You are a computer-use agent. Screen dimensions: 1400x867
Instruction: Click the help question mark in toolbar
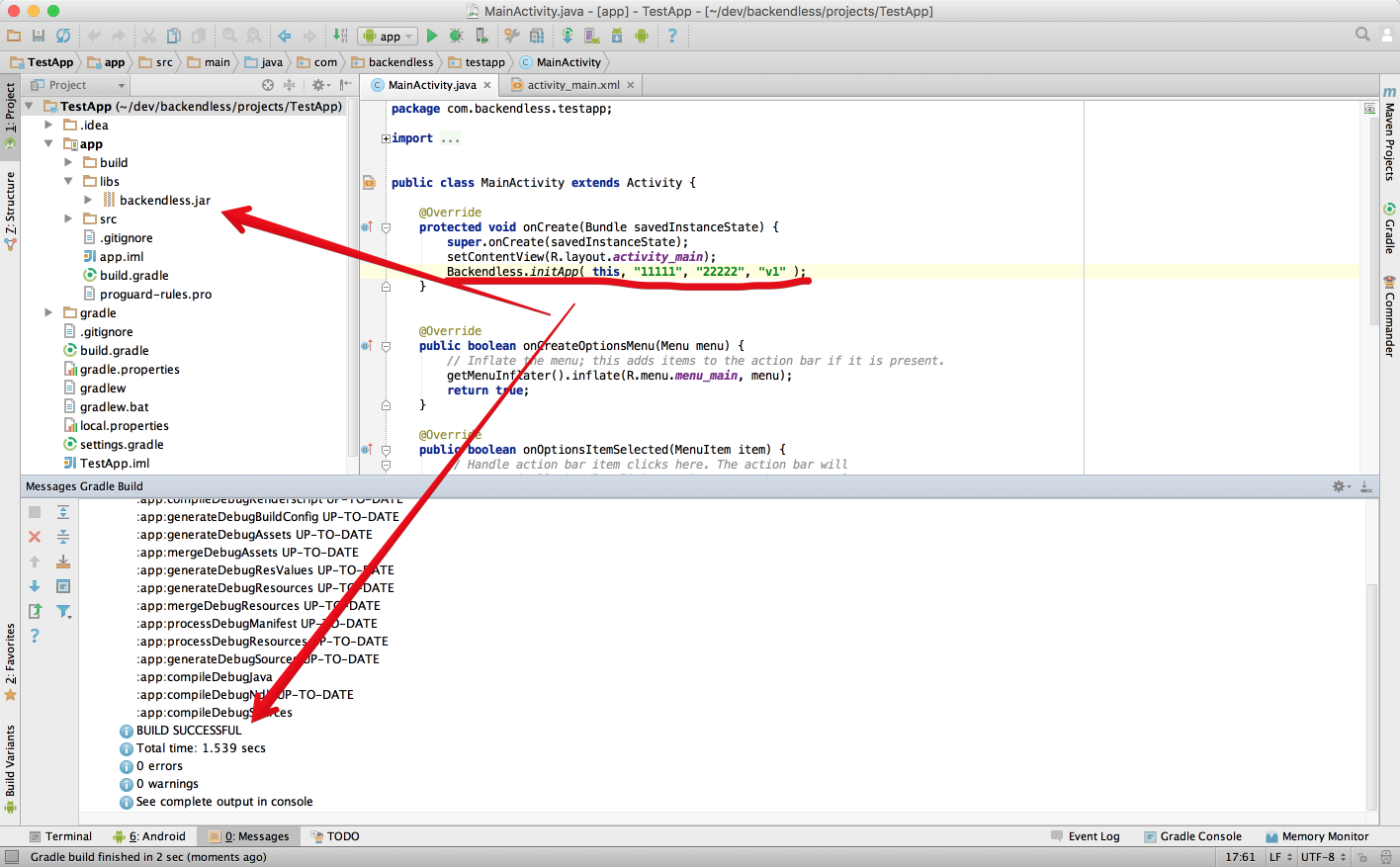672,36
